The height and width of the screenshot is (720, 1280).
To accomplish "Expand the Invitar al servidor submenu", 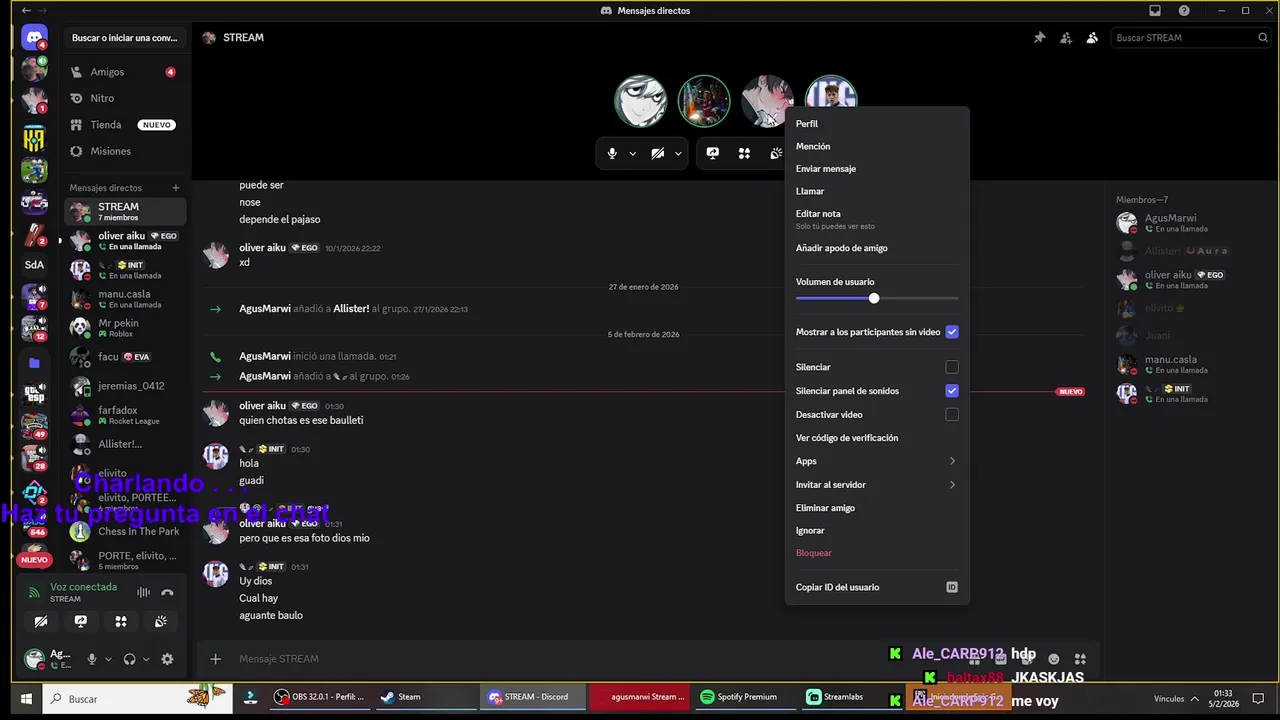I will (x=876, y=484).
